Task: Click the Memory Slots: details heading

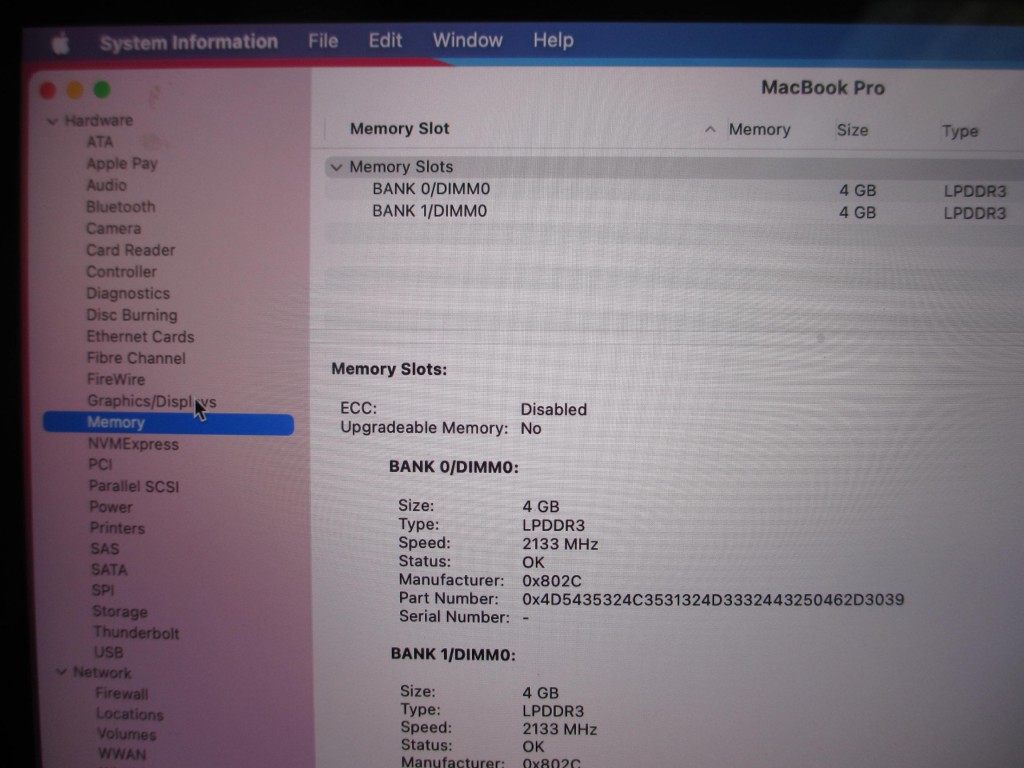Action: [389, 369]
